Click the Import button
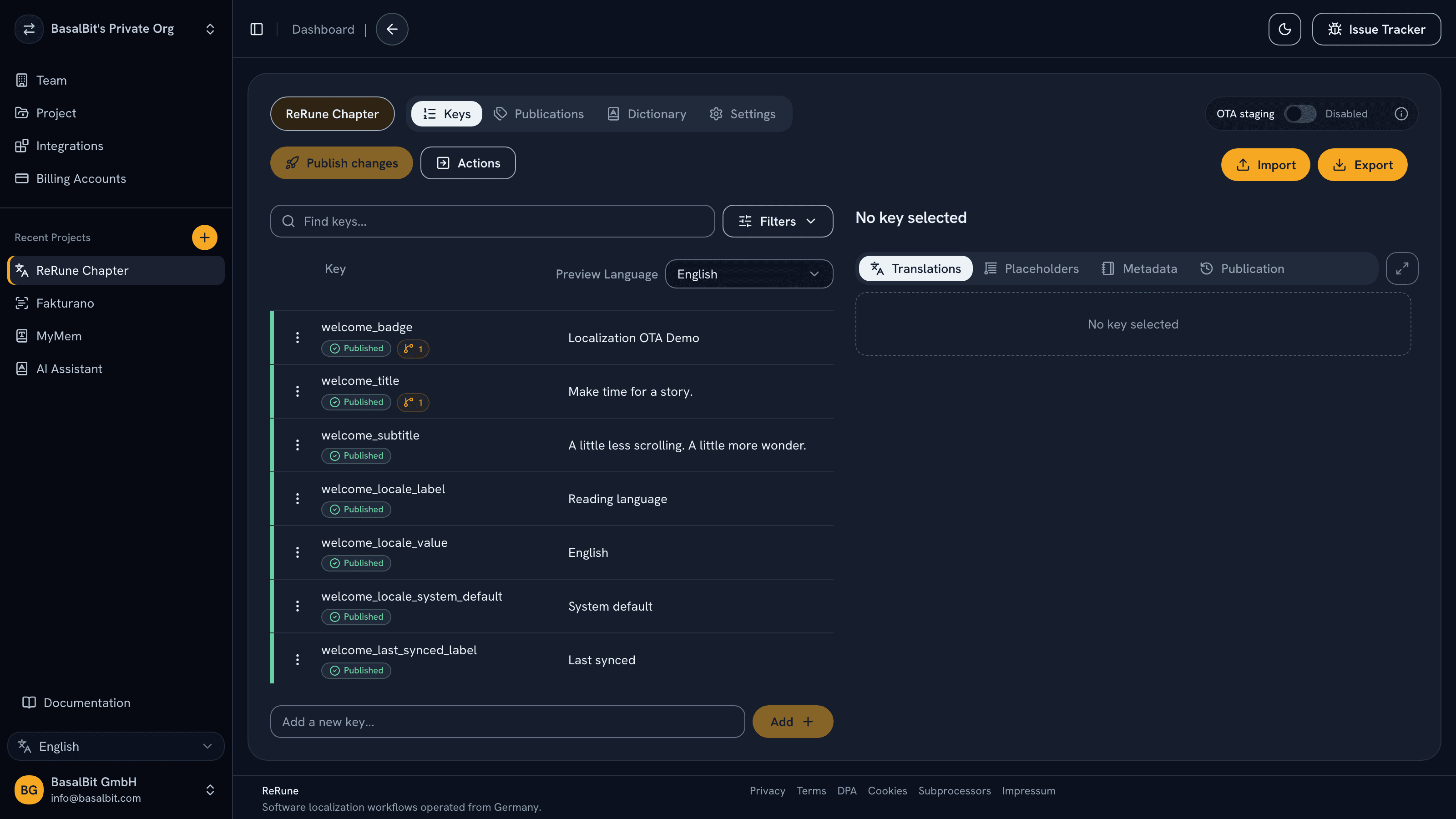The image size is (1456, 819). point(1265,164)
